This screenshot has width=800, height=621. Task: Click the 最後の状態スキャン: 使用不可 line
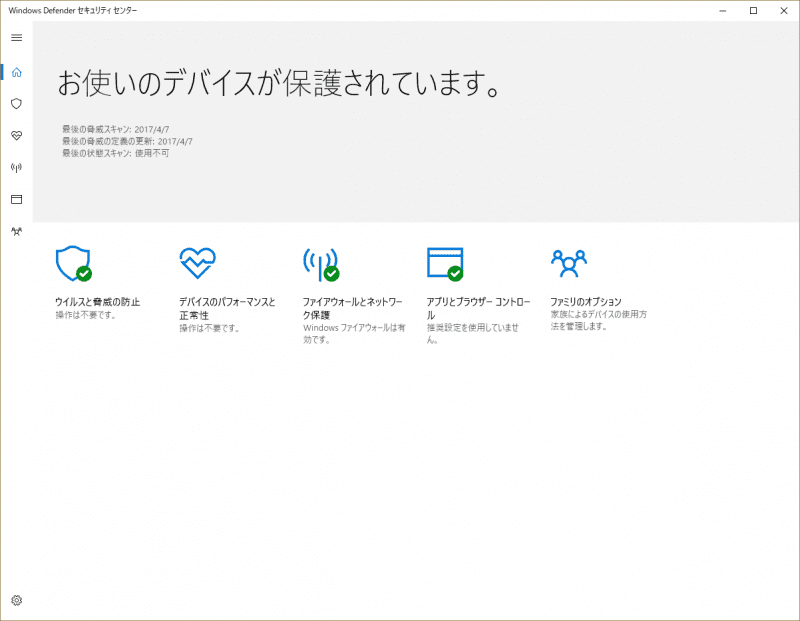click(x=116, y=153)
